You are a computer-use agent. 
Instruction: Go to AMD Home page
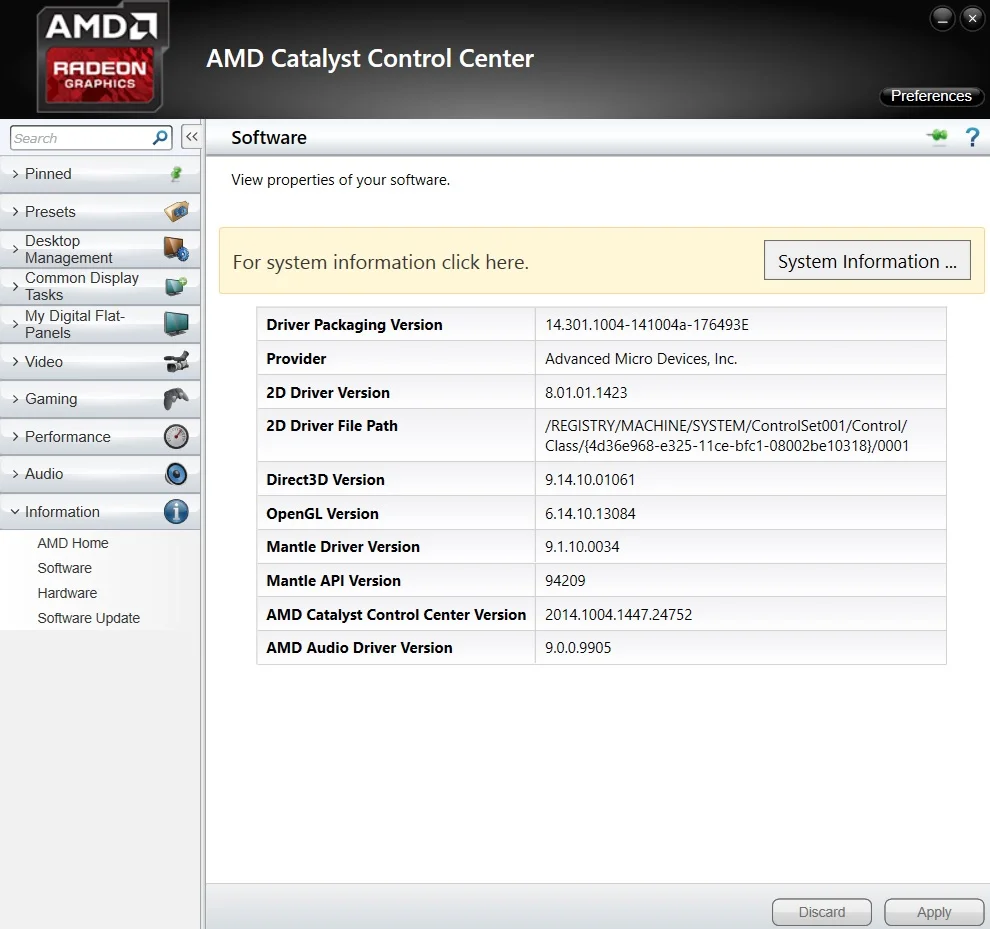(x=73, y=543)
